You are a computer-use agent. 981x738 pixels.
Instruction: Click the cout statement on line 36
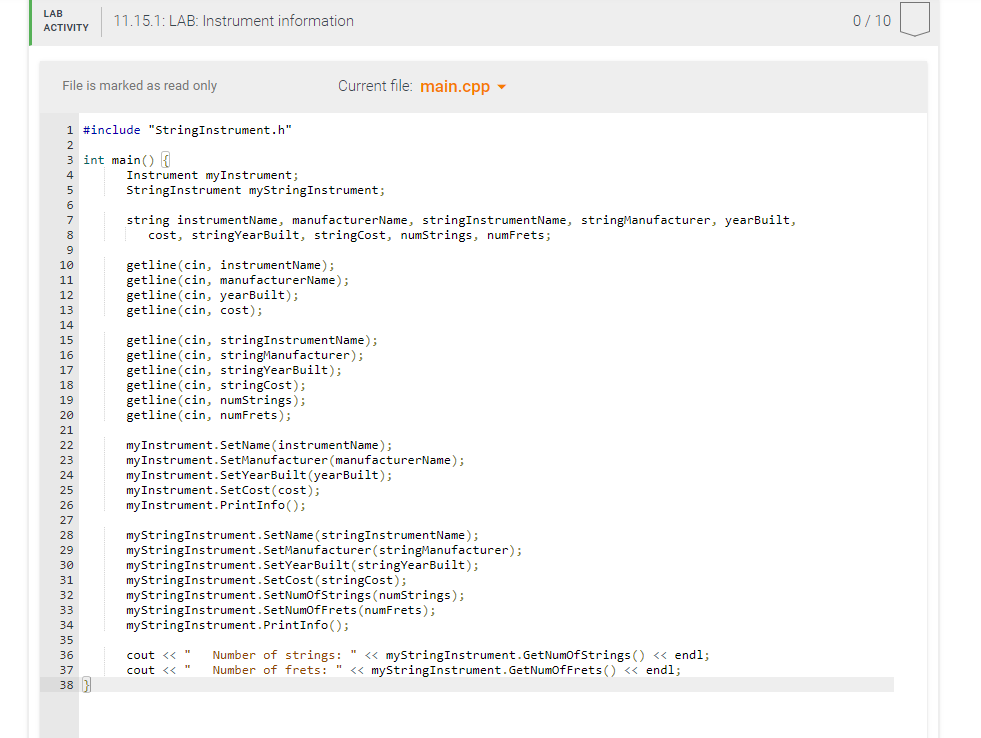click(x=300, y=654)
